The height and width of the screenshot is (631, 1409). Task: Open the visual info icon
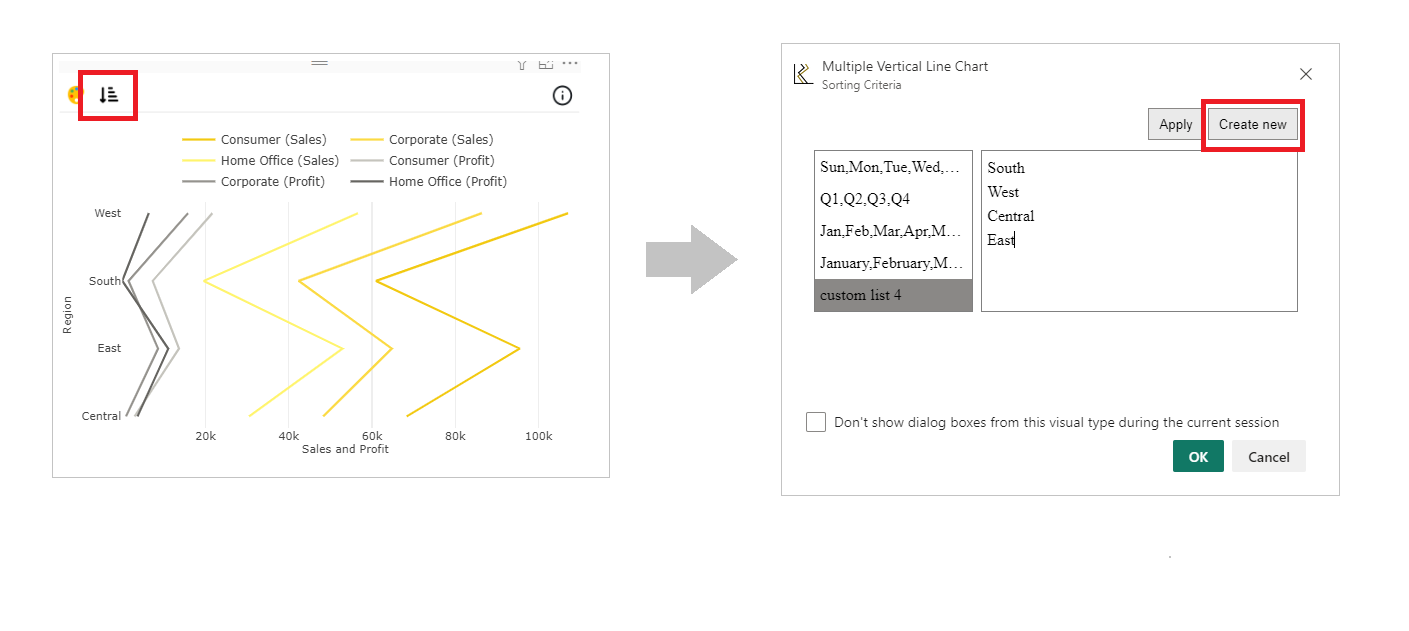[x=562, y=96]
